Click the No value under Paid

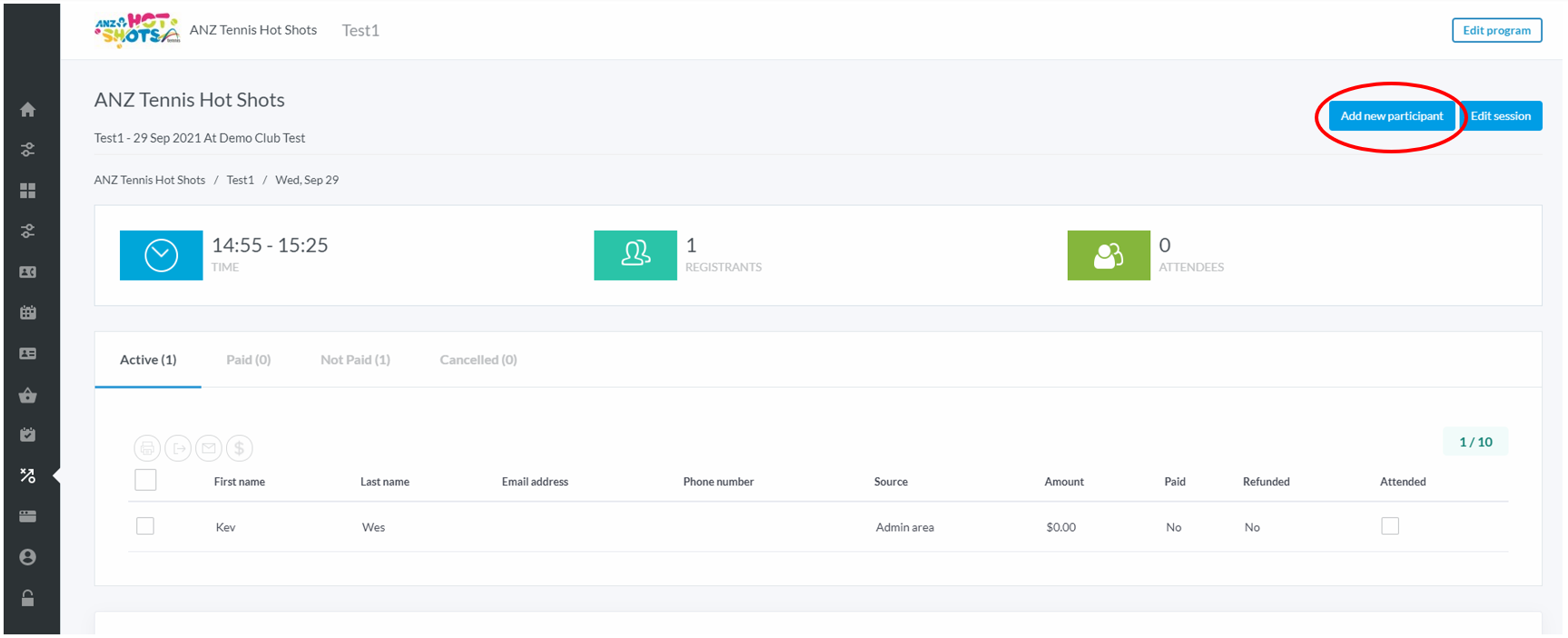pos(1174,527)
